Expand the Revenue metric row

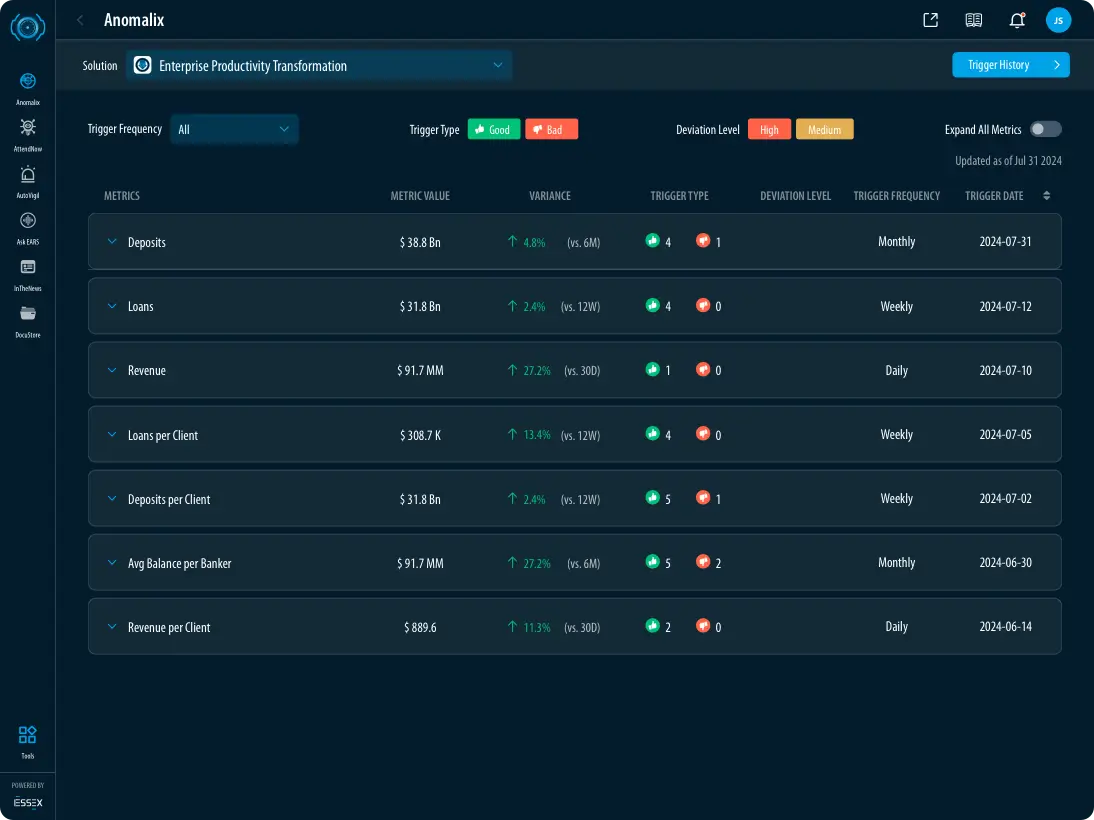(x=112, y=370)
